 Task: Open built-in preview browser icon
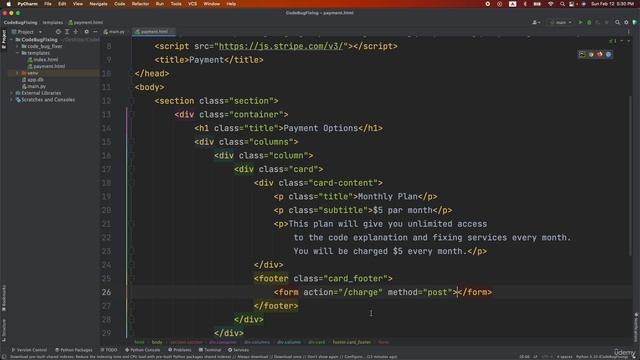(582, 54)
